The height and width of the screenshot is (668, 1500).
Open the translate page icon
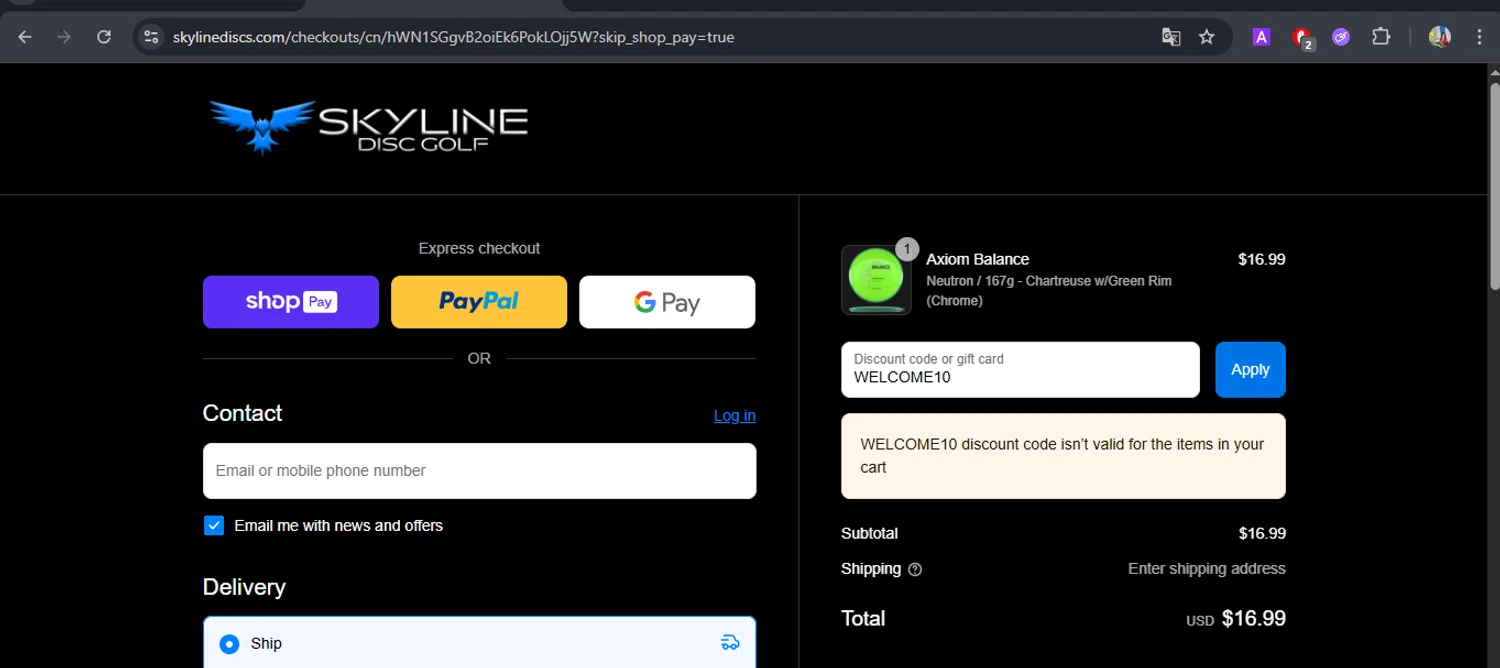[1171, 37]
